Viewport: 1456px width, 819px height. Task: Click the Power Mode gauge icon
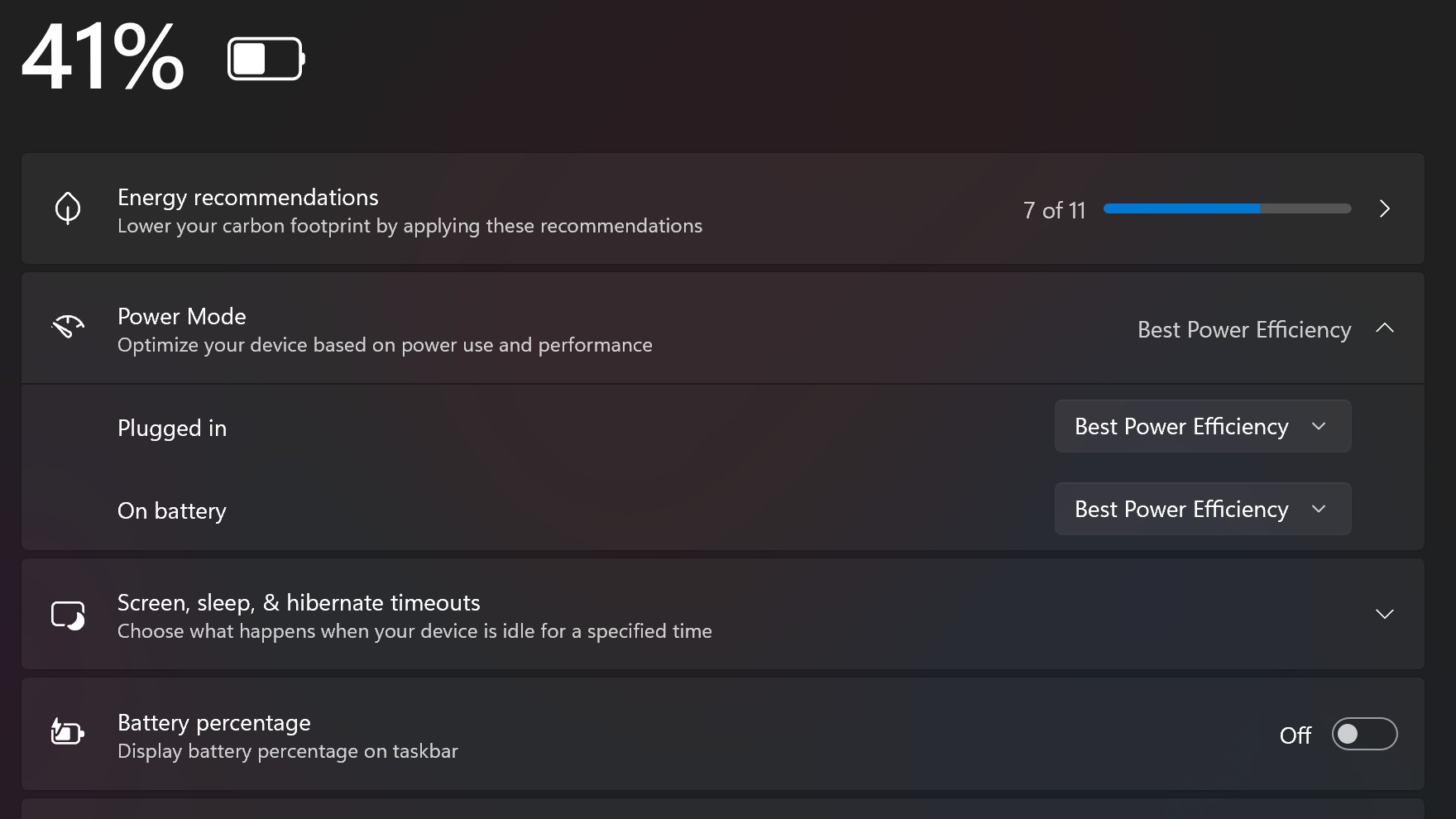[x=68, y=328]
